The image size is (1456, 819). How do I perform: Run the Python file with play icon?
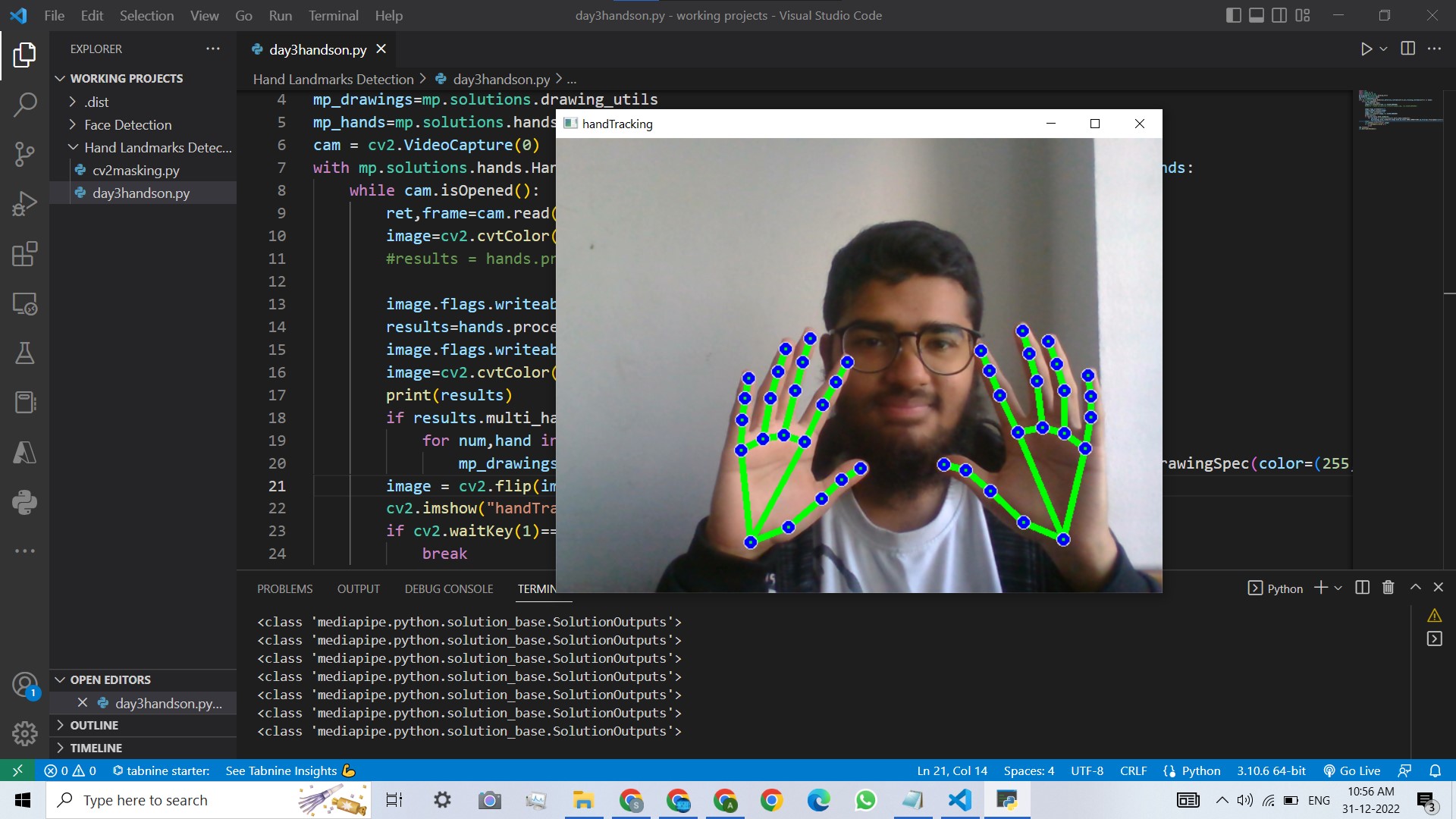(x=1366, y=49)
